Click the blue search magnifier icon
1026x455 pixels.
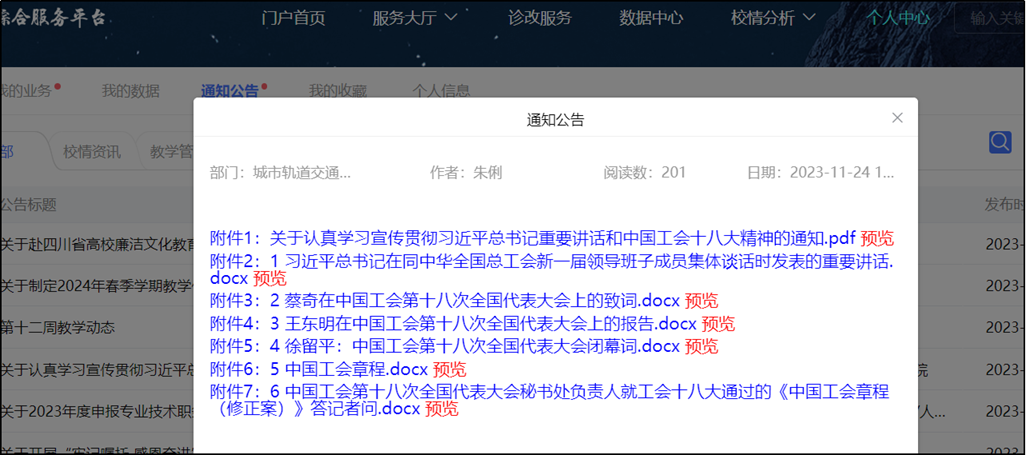coord(1000,142)
